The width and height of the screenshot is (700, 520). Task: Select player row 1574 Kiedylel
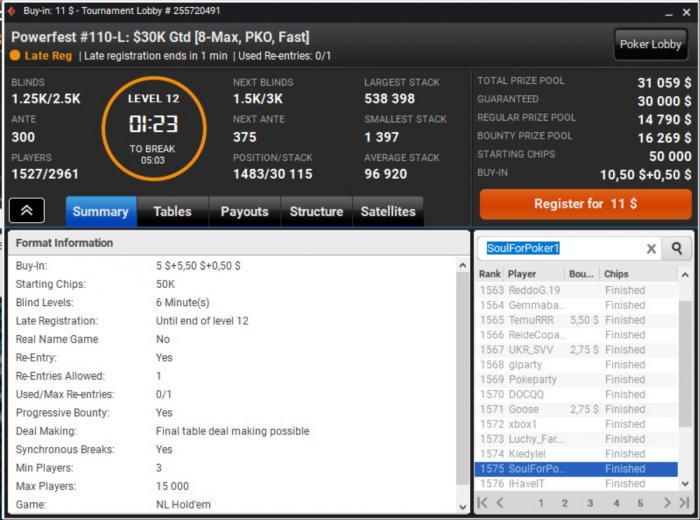coord(577,454)
